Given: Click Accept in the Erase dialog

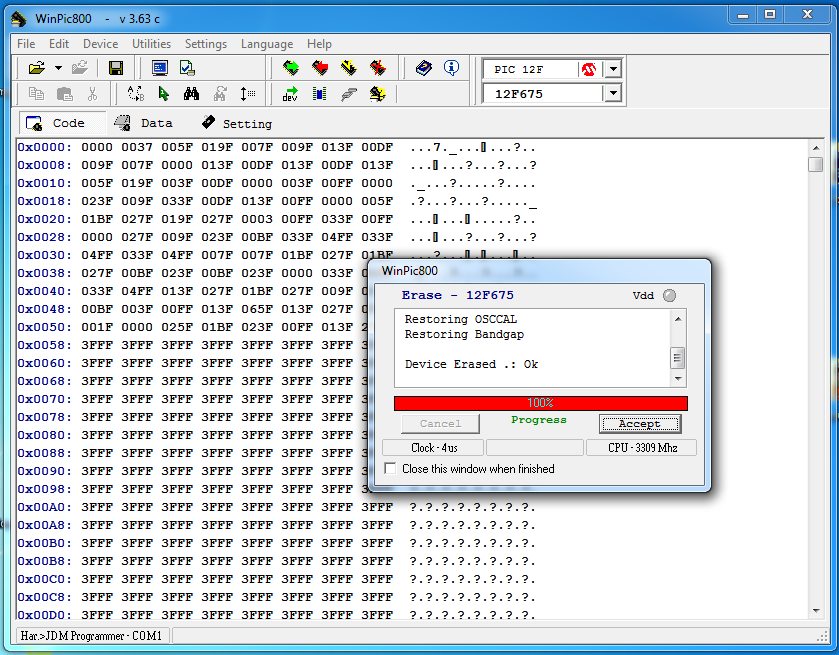Looking at the screenshot, I should (x=640, y=424).
